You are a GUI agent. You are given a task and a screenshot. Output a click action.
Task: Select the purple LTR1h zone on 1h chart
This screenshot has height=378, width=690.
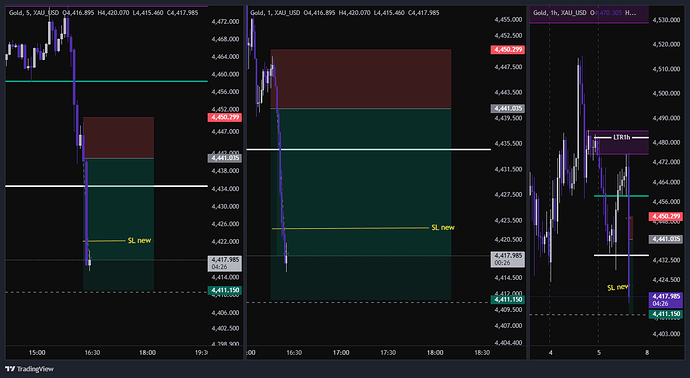(x=618, y=142)
